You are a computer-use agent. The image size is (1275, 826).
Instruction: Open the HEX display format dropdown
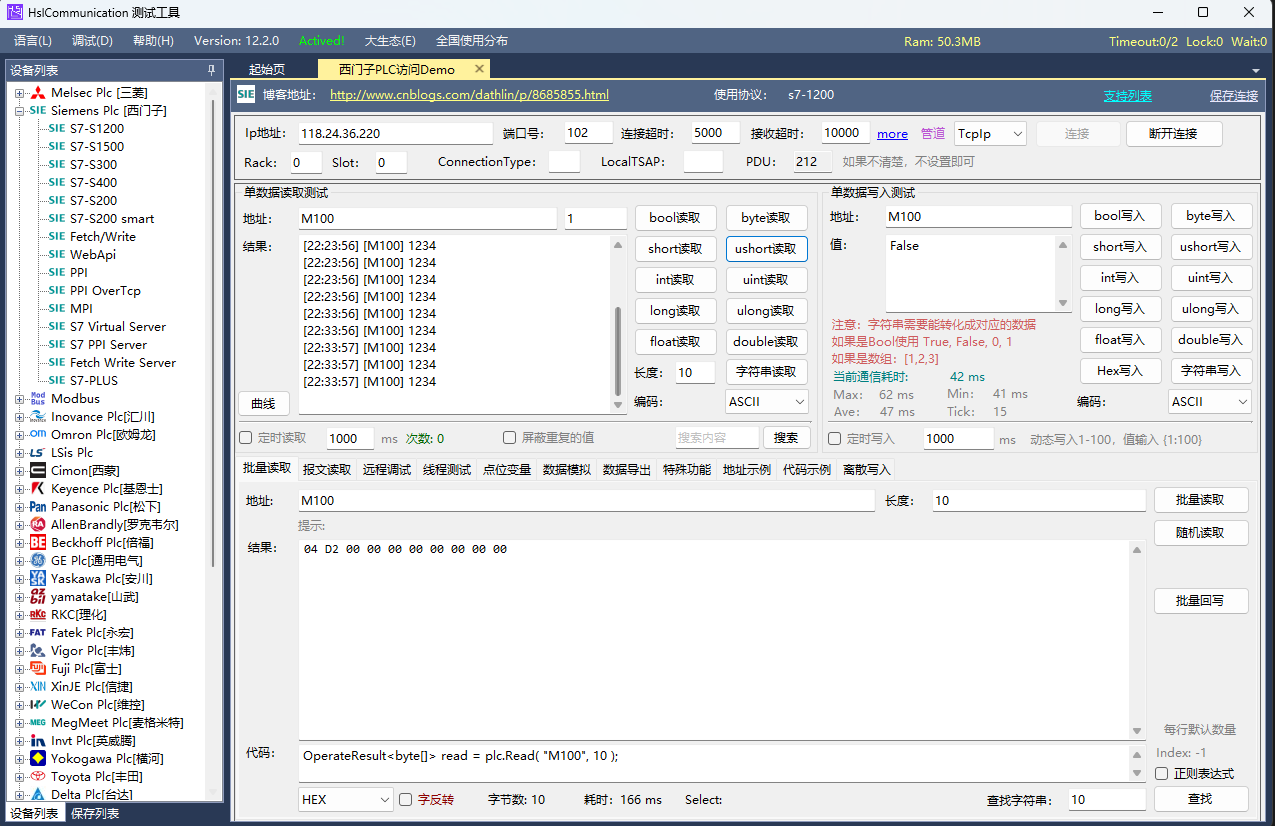(346, 800)
